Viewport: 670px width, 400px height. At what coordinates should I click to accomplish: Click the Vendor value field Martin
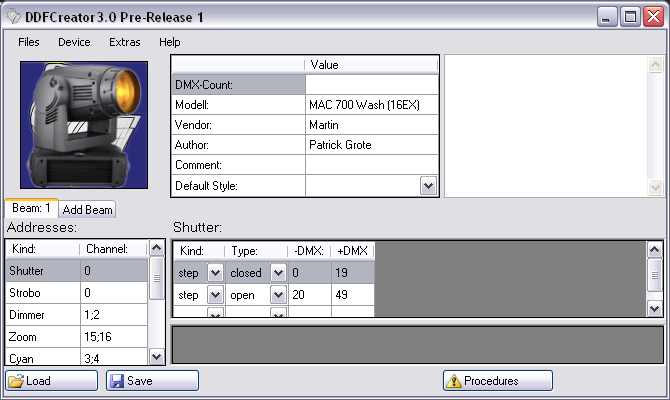coord(371,125)
